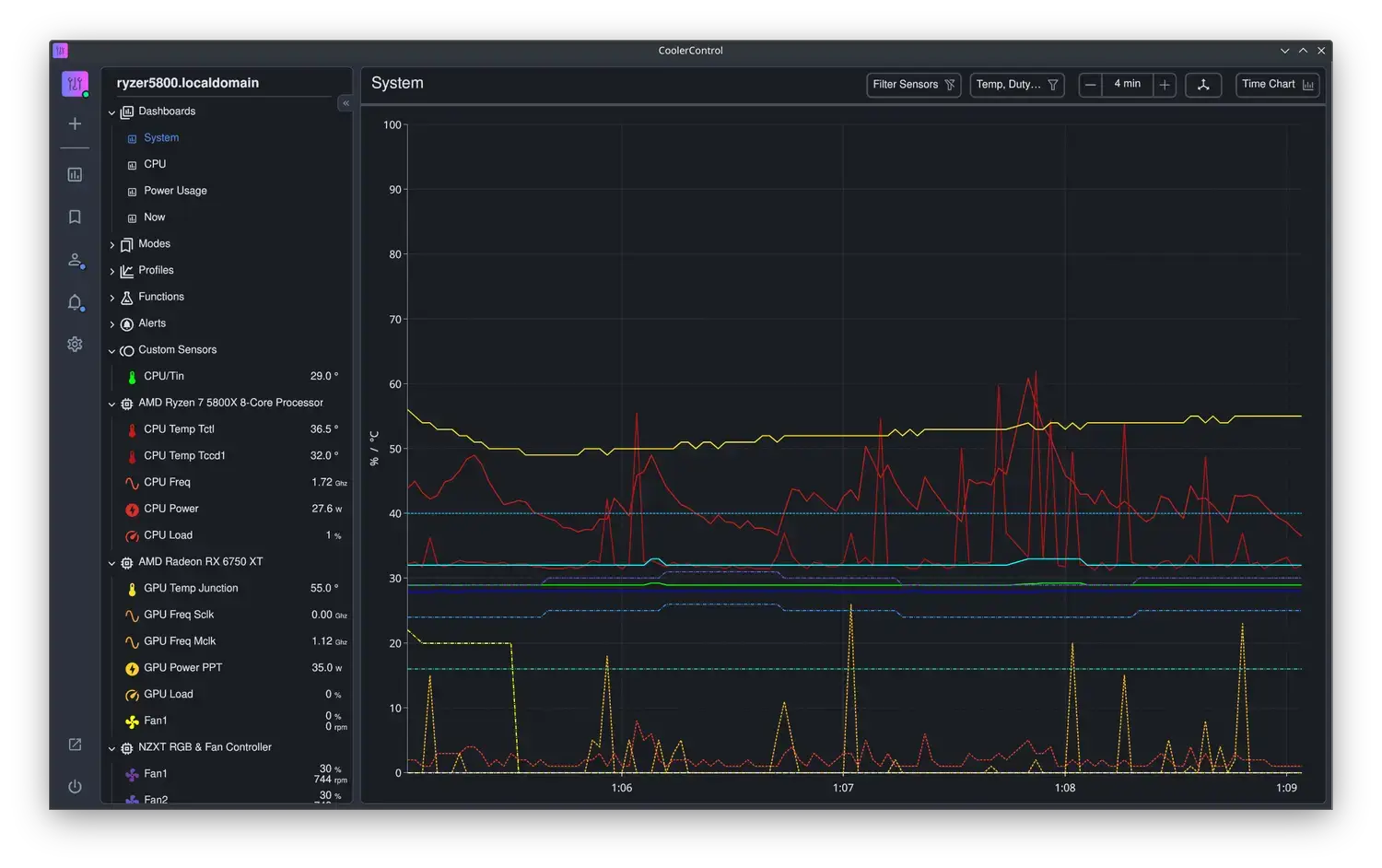
Task: Open the Time Chart type dropdown
Action: pyautogui.click(x=1277, y=85)
